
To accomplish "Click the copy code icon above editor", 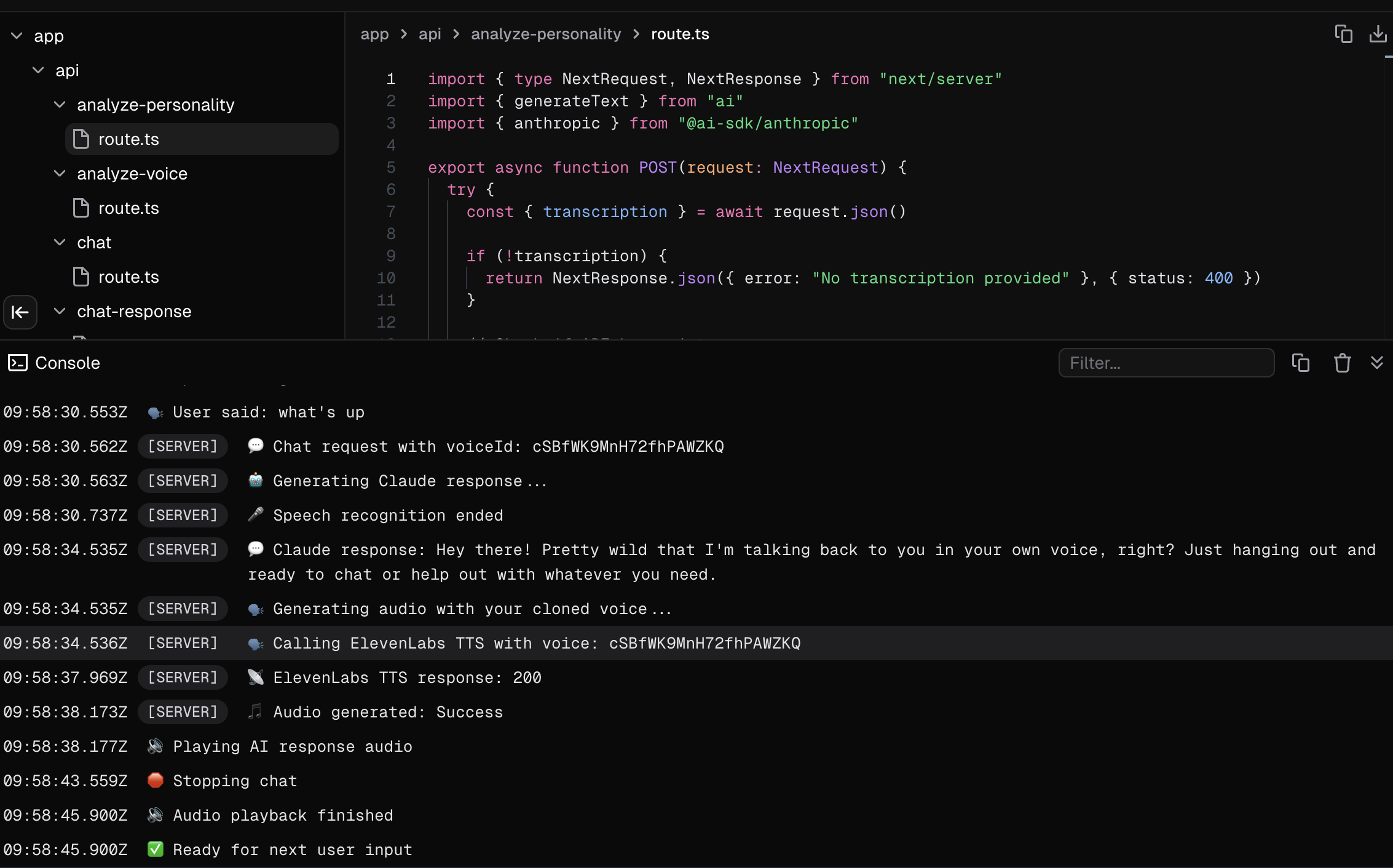I will tap(1343, 34).
